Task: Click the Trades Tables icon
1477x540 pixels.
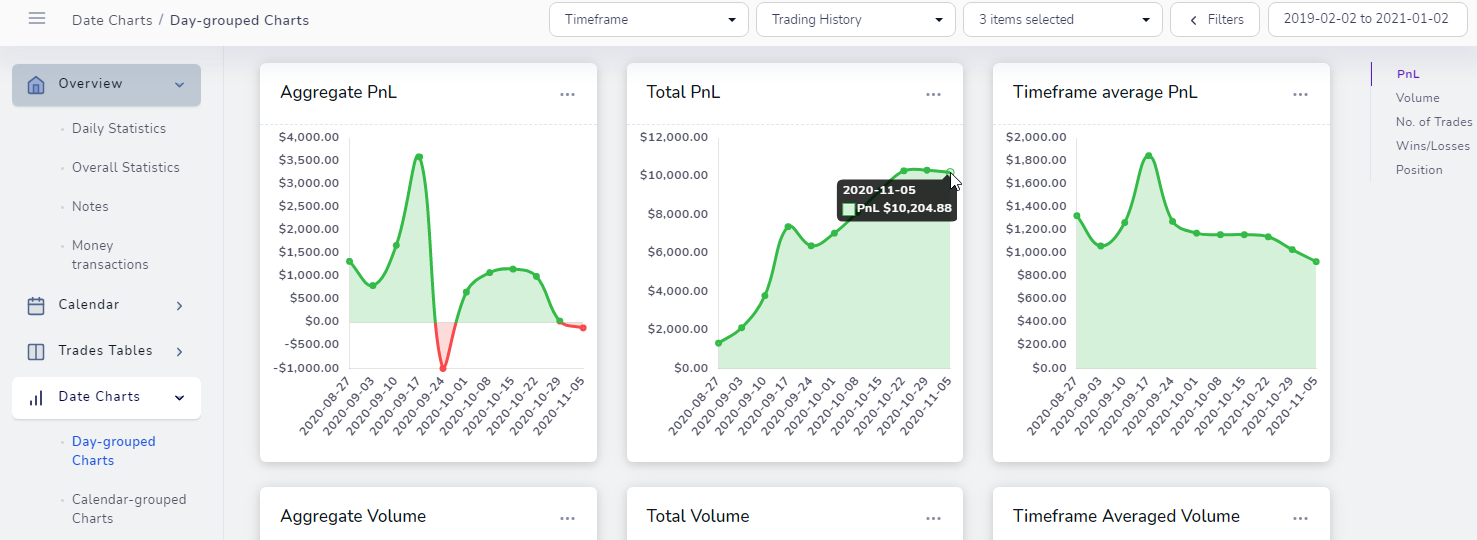Action: [x=36, y=351]
